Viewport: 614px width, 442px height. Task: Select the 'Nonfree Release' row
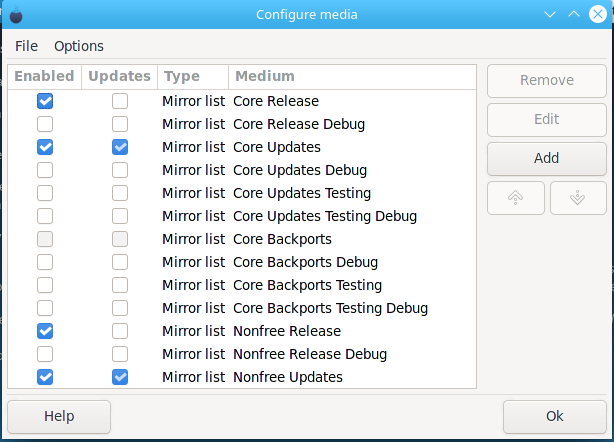[242, 331]
